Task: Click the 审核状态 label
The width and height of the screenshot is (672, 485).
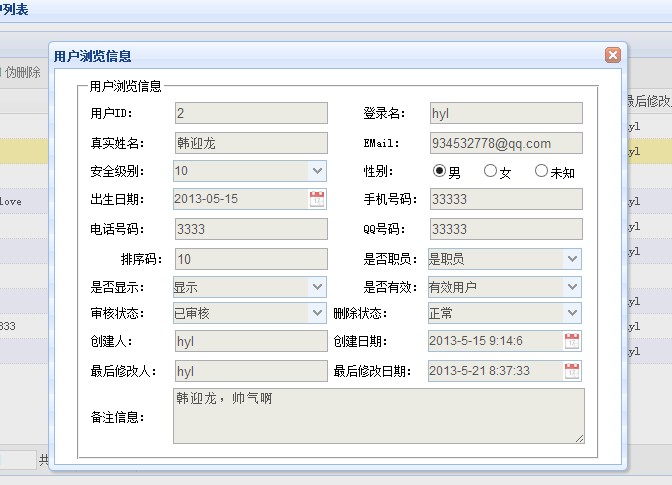Action: point(117,314)
